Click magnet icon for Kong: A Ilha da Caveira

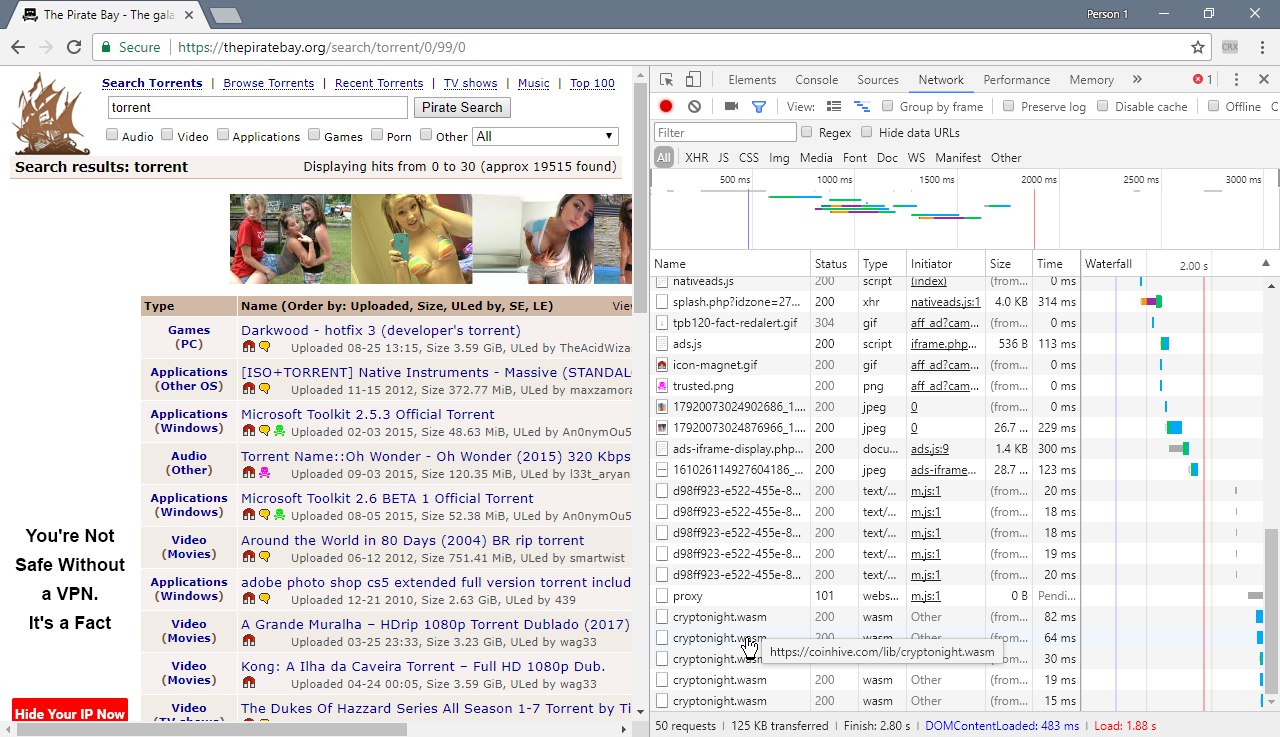[249, 683]
